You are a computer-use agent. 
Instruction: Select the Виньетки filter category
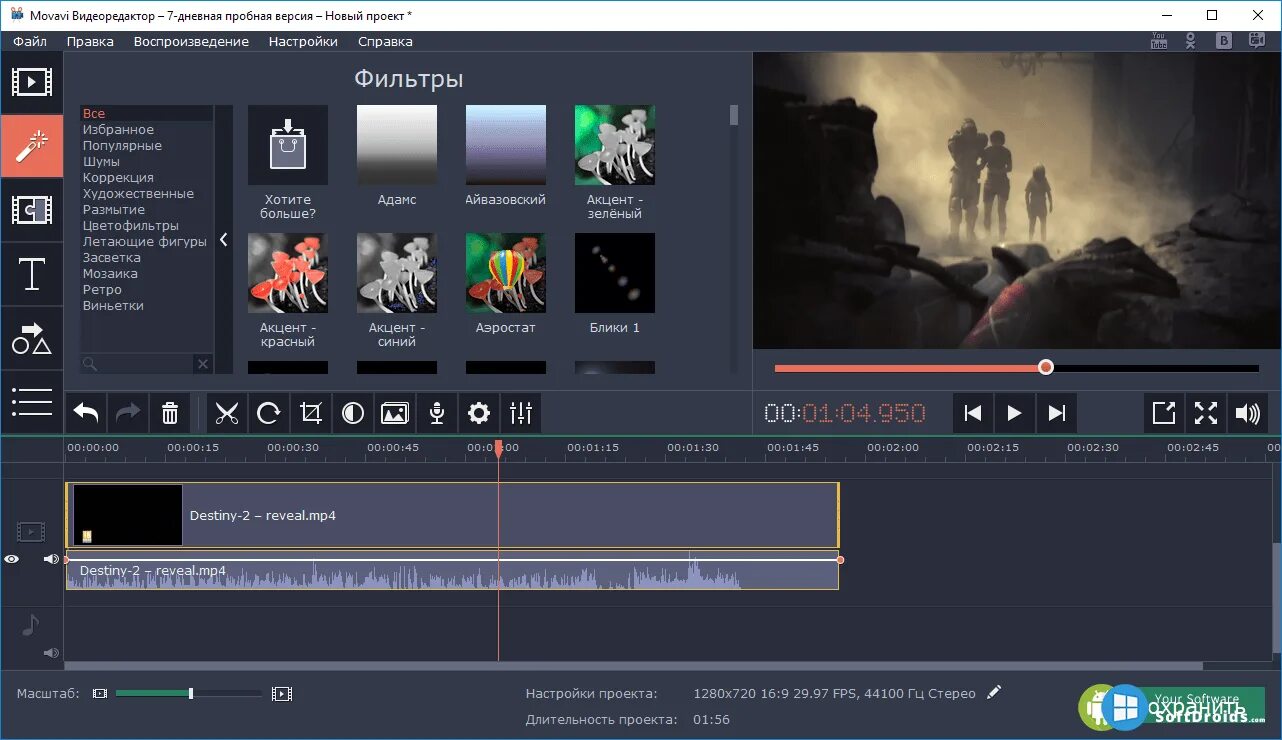[146, 305]
